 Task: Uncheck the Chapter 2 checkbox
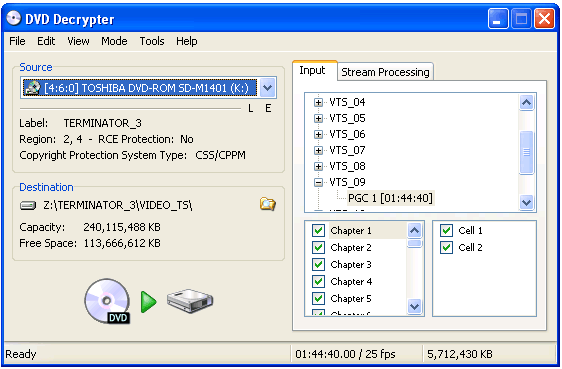pyautogui.click(x=318, y=248)
